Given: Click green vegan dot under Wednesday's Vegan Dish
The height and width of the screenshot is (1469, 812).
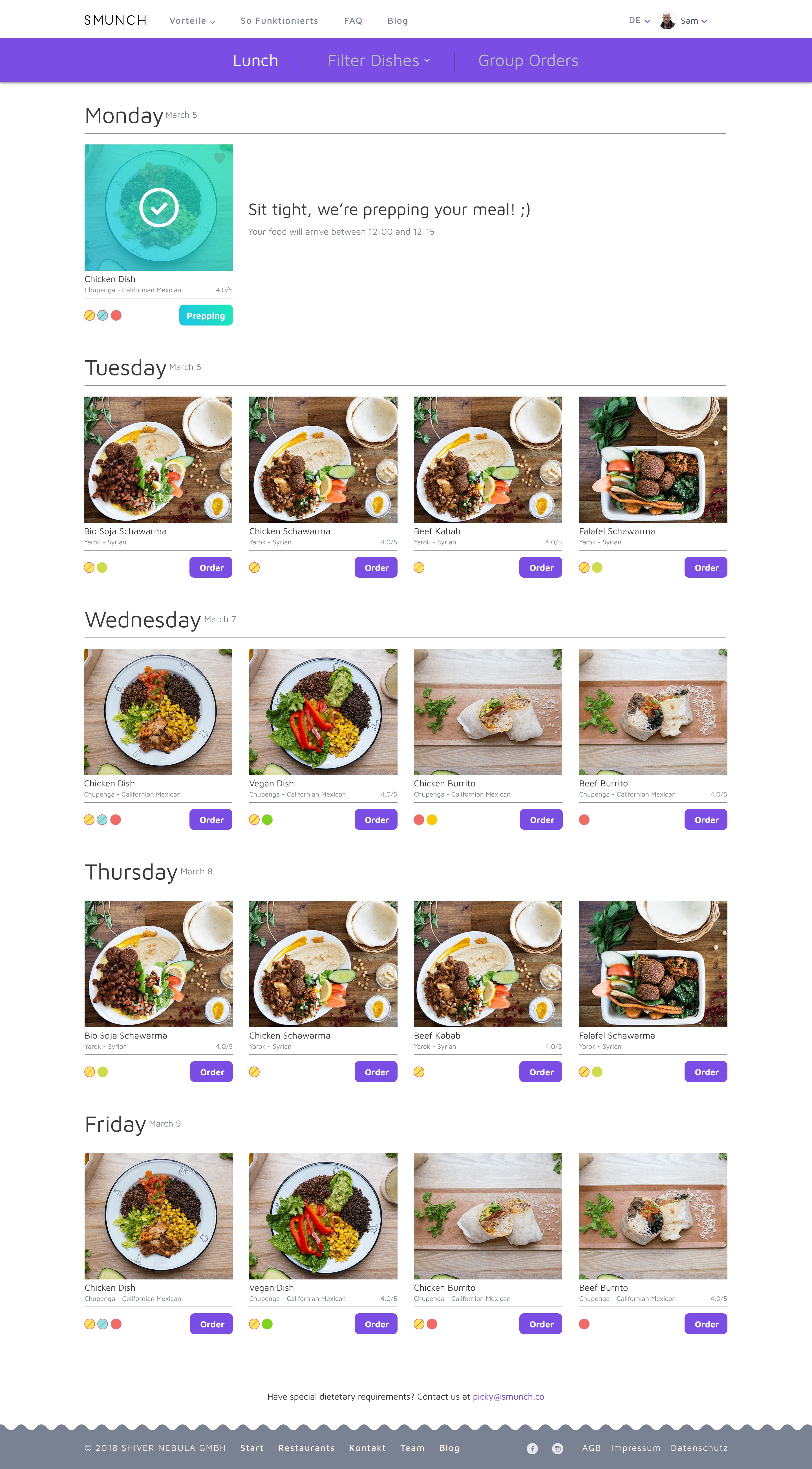Looking at the screenshot, I should [267, 819].
